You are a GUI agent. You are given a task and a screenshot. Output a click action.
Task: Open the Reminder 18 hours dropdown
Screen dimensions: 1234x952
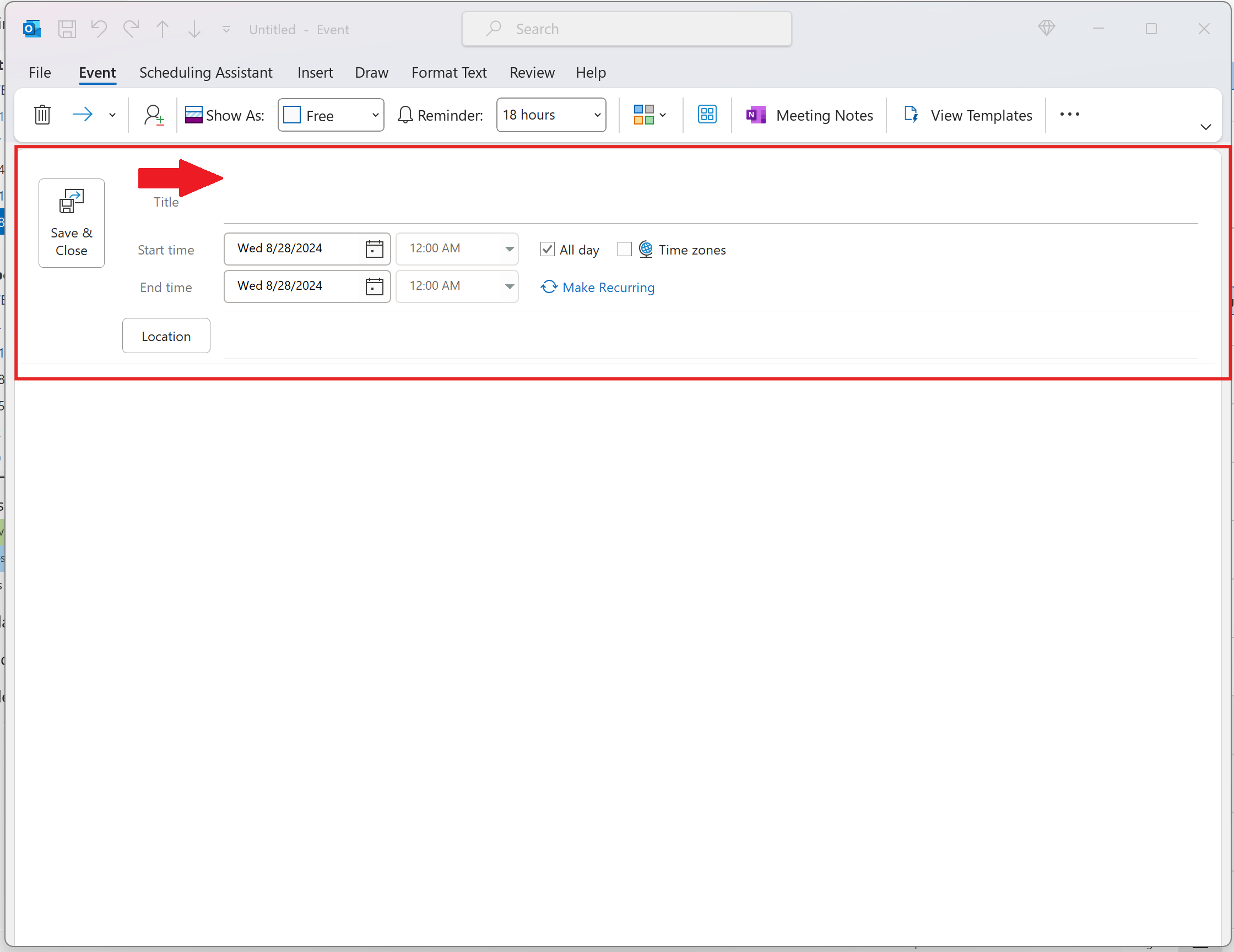[551, 115]
